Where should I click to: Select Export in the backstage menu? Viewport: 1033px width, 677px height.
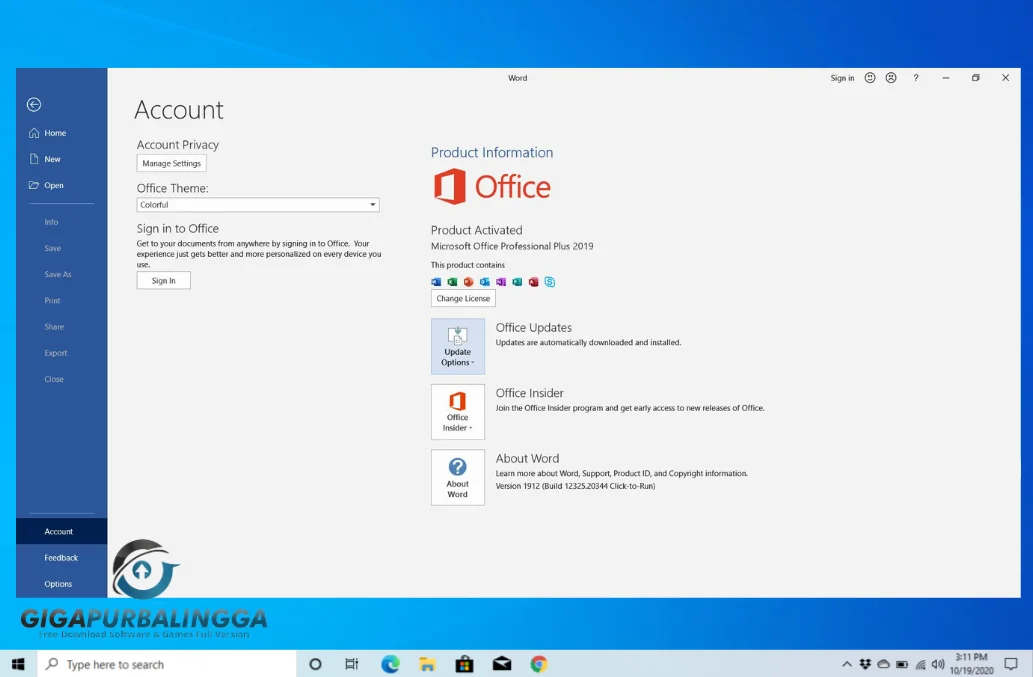[56, 353]
